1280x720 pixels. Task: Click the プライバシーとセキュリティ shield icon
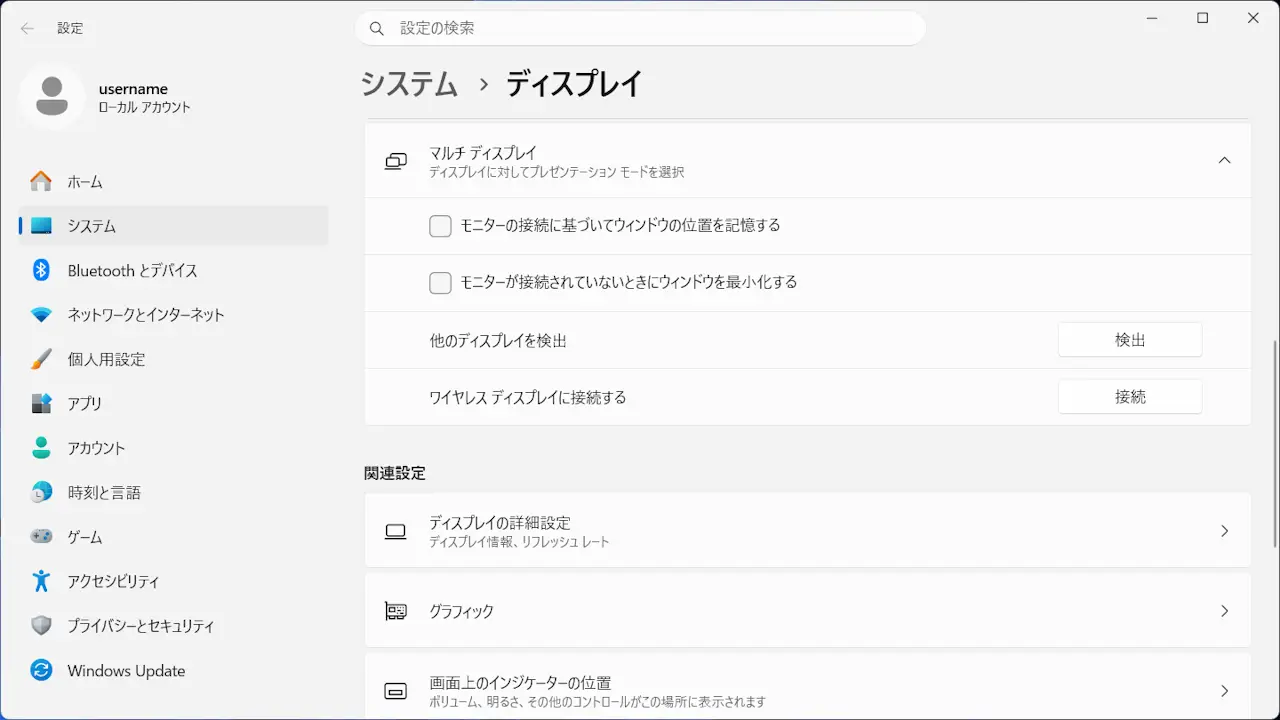click(41, 625)
